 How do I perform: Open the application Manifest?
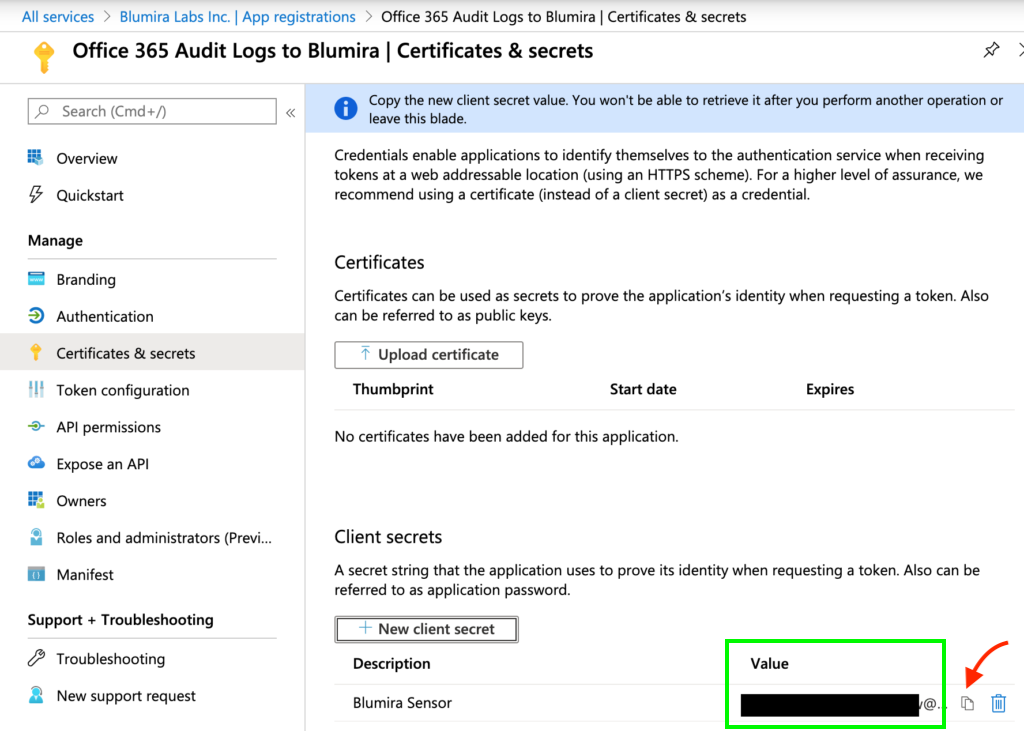tap(85, 575)
